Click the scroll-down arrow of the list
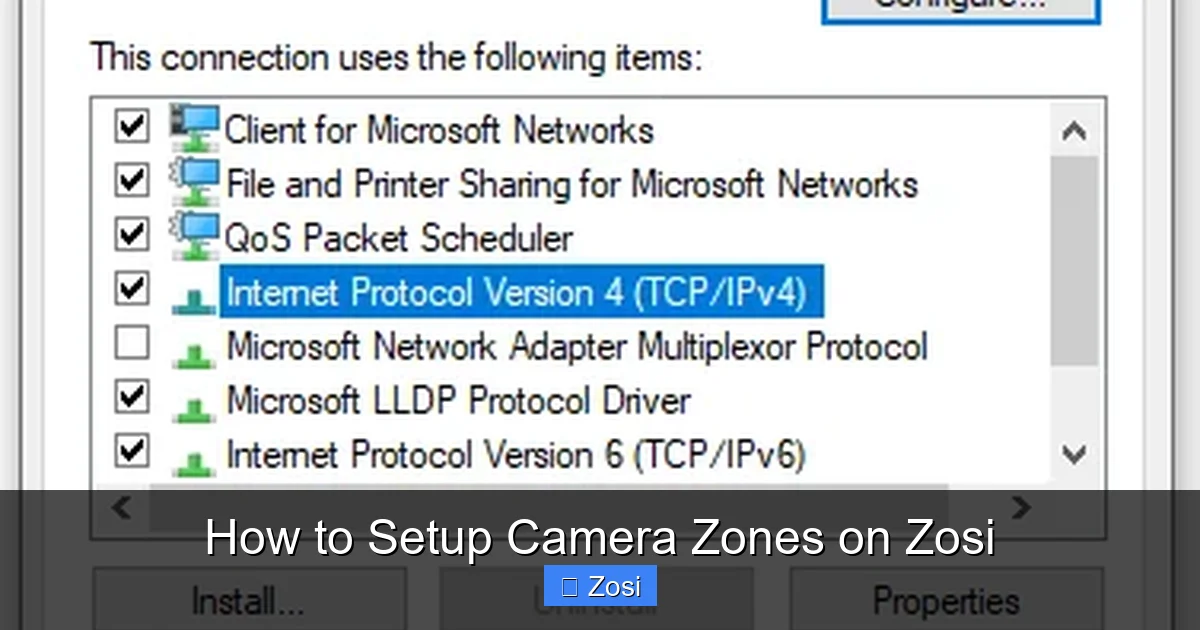Viewport: 1200px width, 630px height. pos(1075,455)
